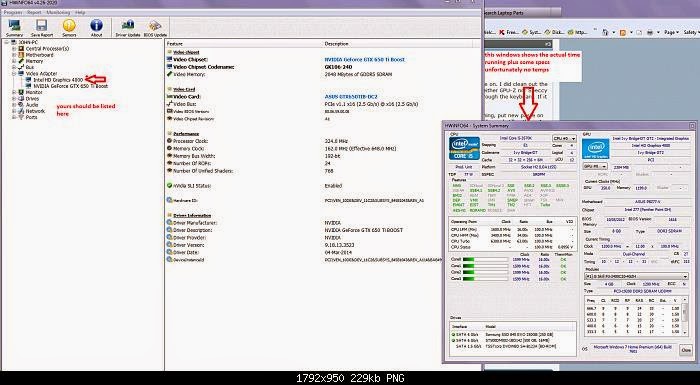
Task: Click the Core2 usage bar
Action: point(486,272)
